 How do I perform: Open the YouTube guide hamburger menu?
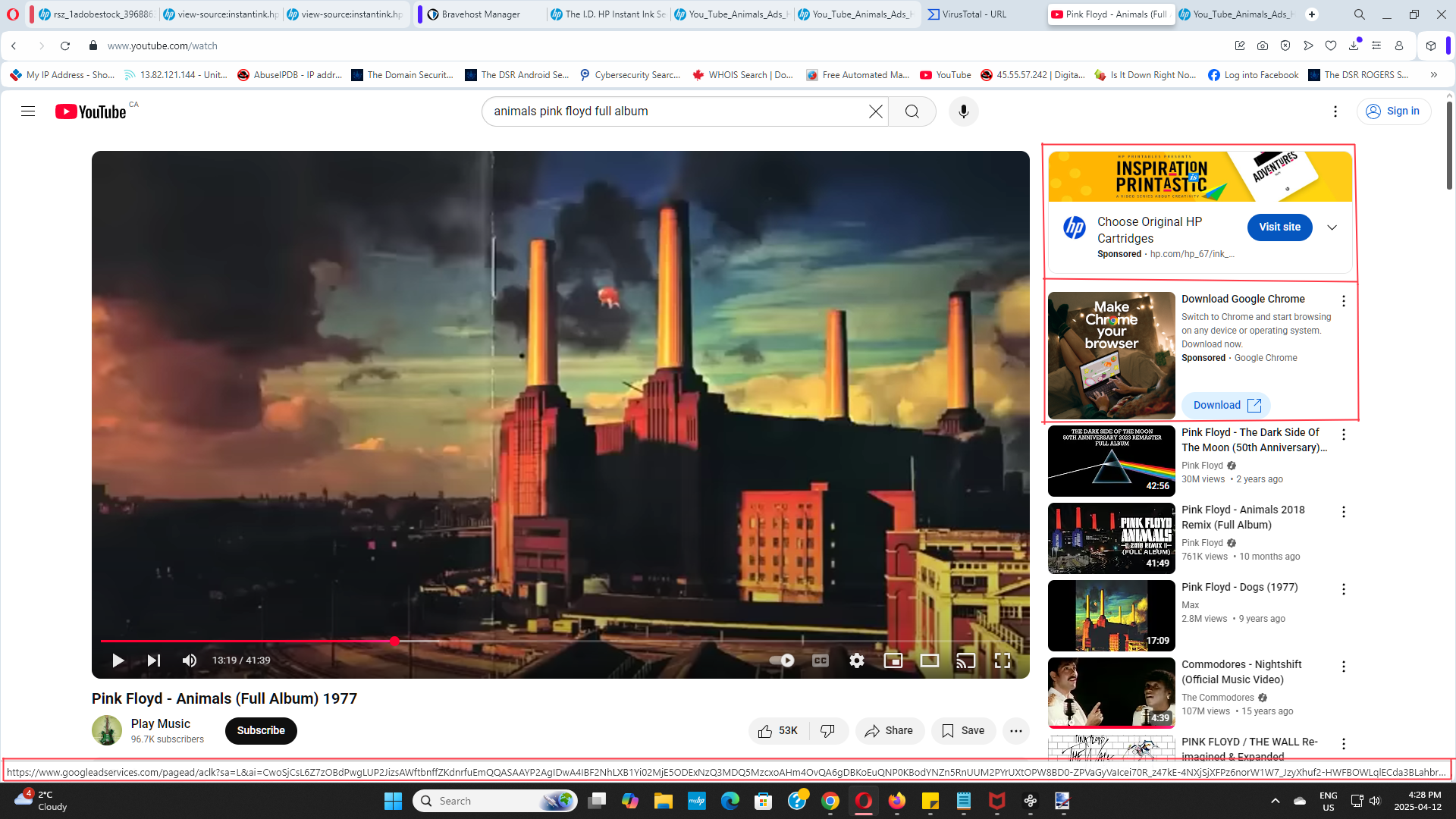click(x=28, y=111)
